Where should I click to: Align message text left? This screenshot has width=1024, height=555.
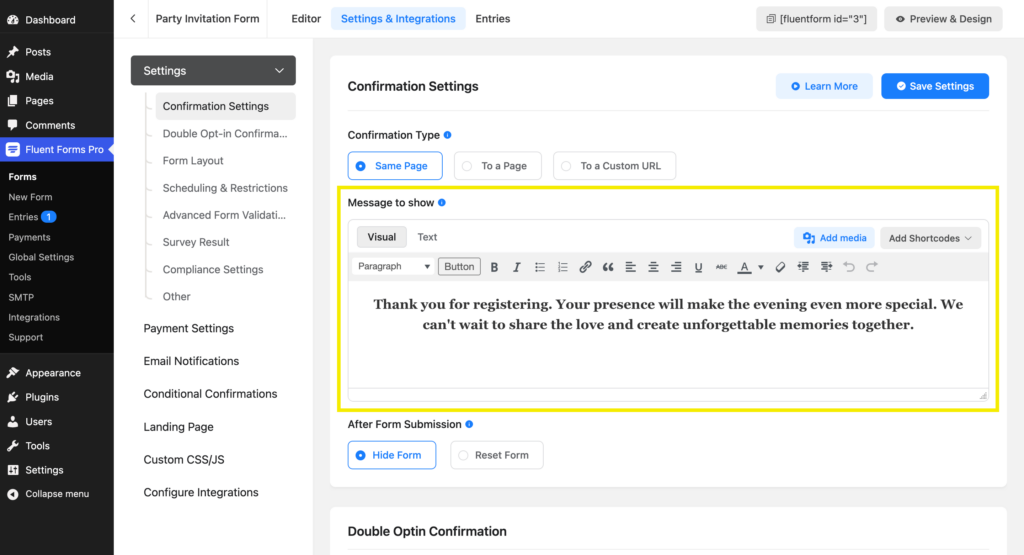[630, 267]
